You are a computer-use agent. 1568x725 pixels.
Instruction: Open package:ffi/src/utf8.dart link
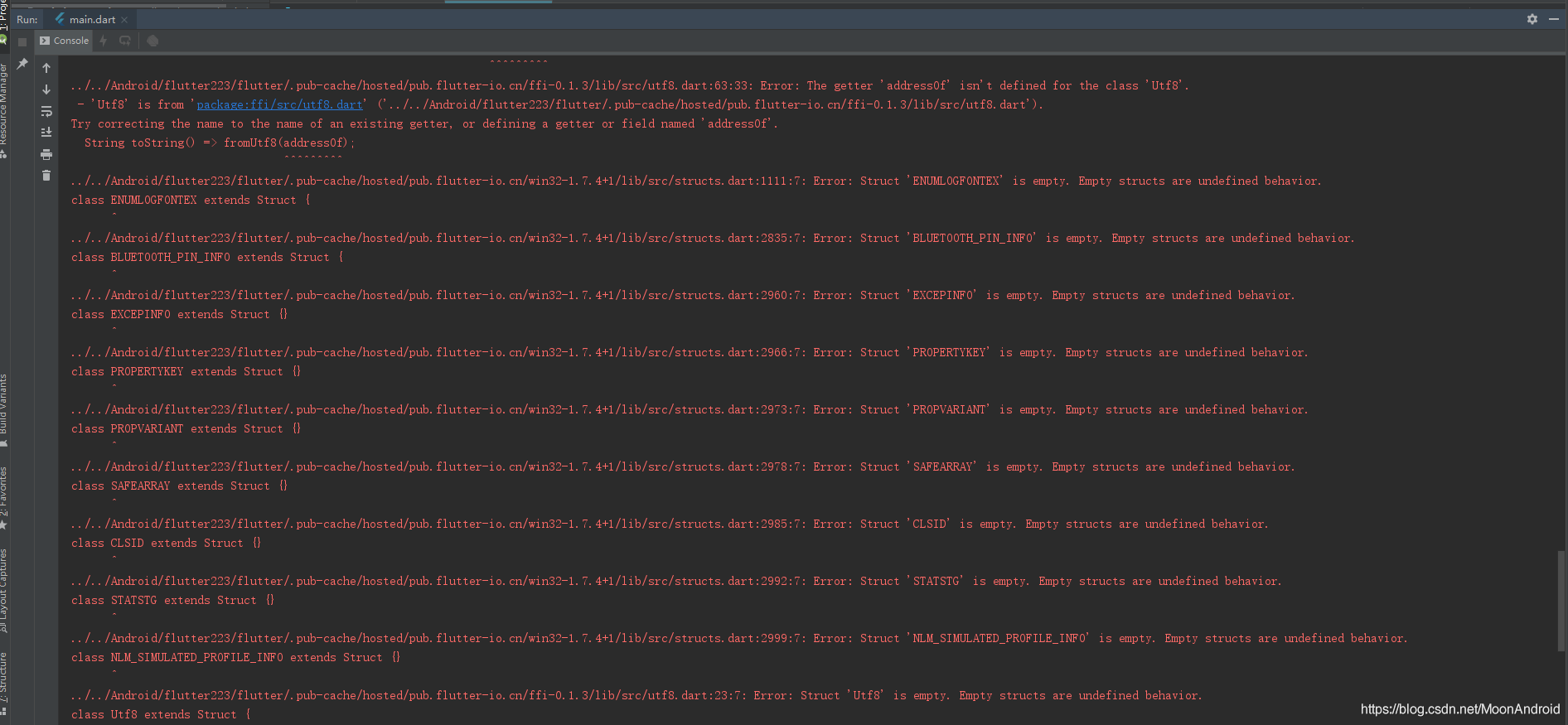click(279, 104)
